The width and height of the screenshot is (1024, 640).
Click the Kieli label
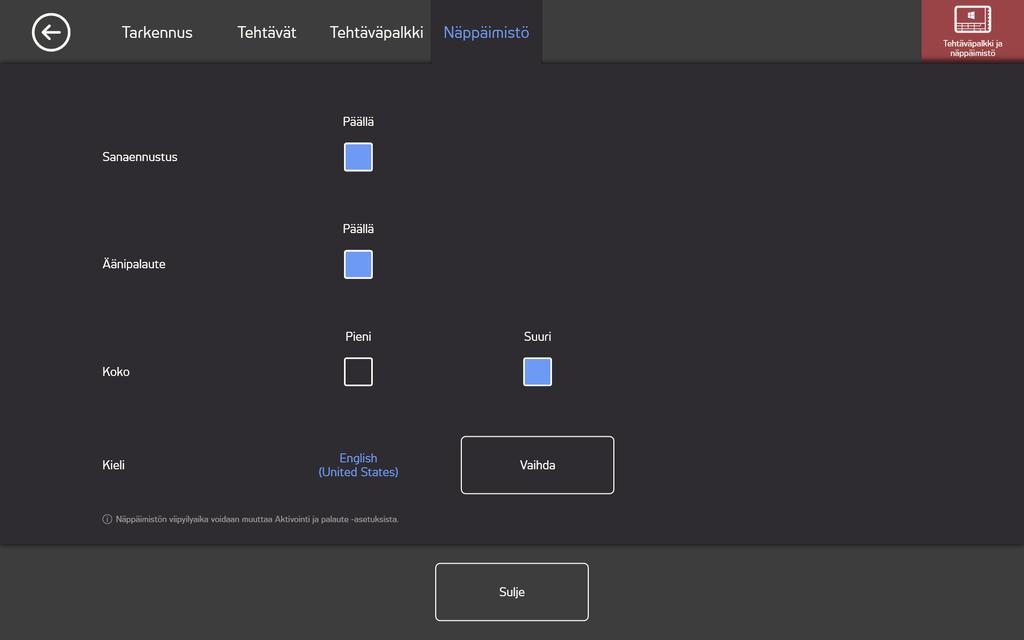(113, 465)
